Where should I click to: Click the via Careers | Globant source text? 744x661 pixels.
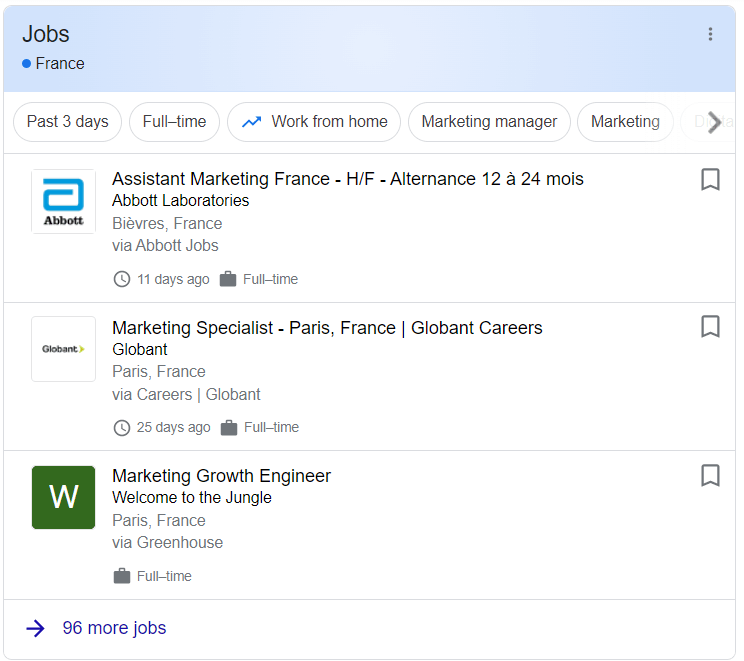[x=186, y=394]
